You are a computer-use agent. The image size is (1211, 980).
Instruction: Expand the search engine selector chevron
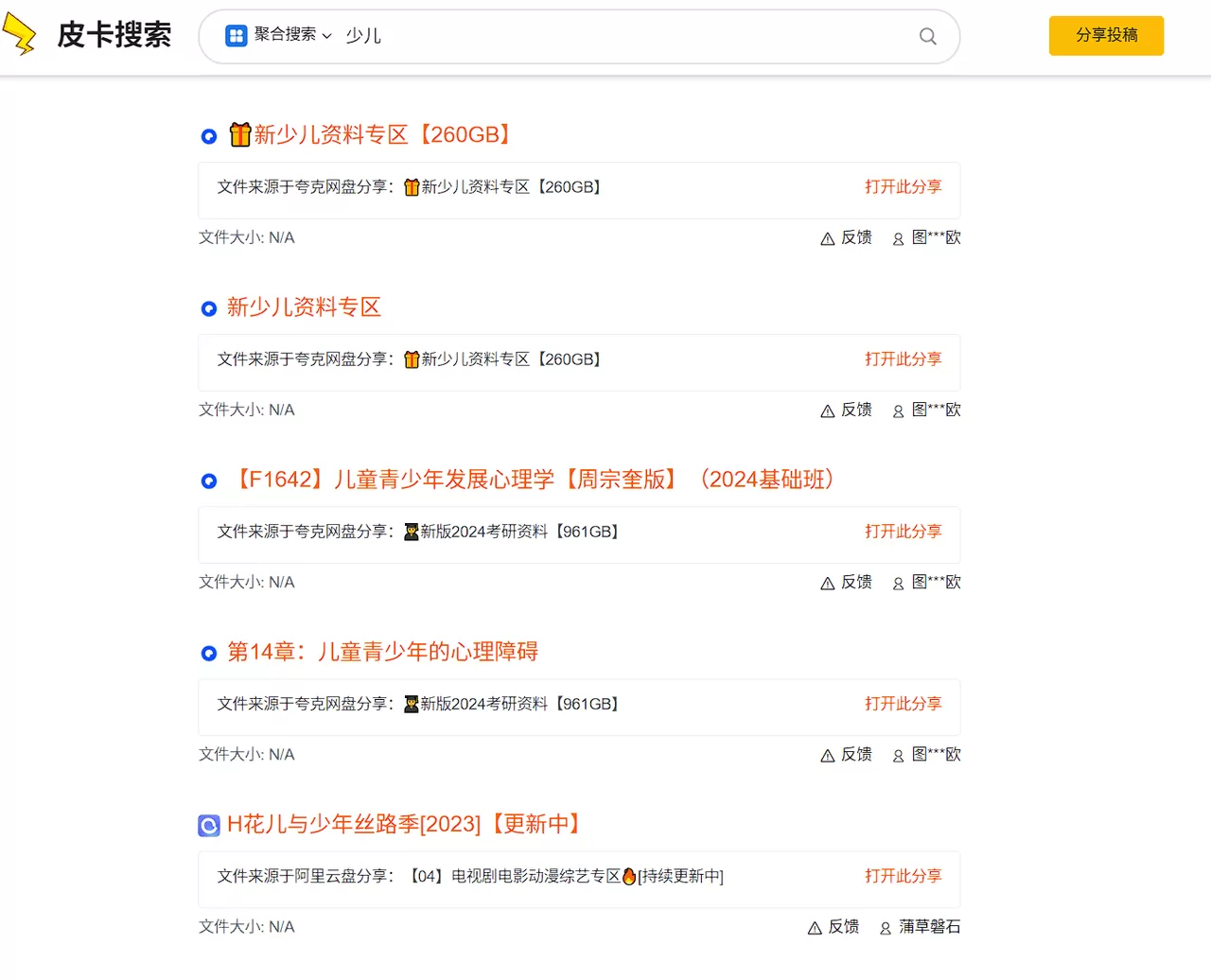coord(326,36)
